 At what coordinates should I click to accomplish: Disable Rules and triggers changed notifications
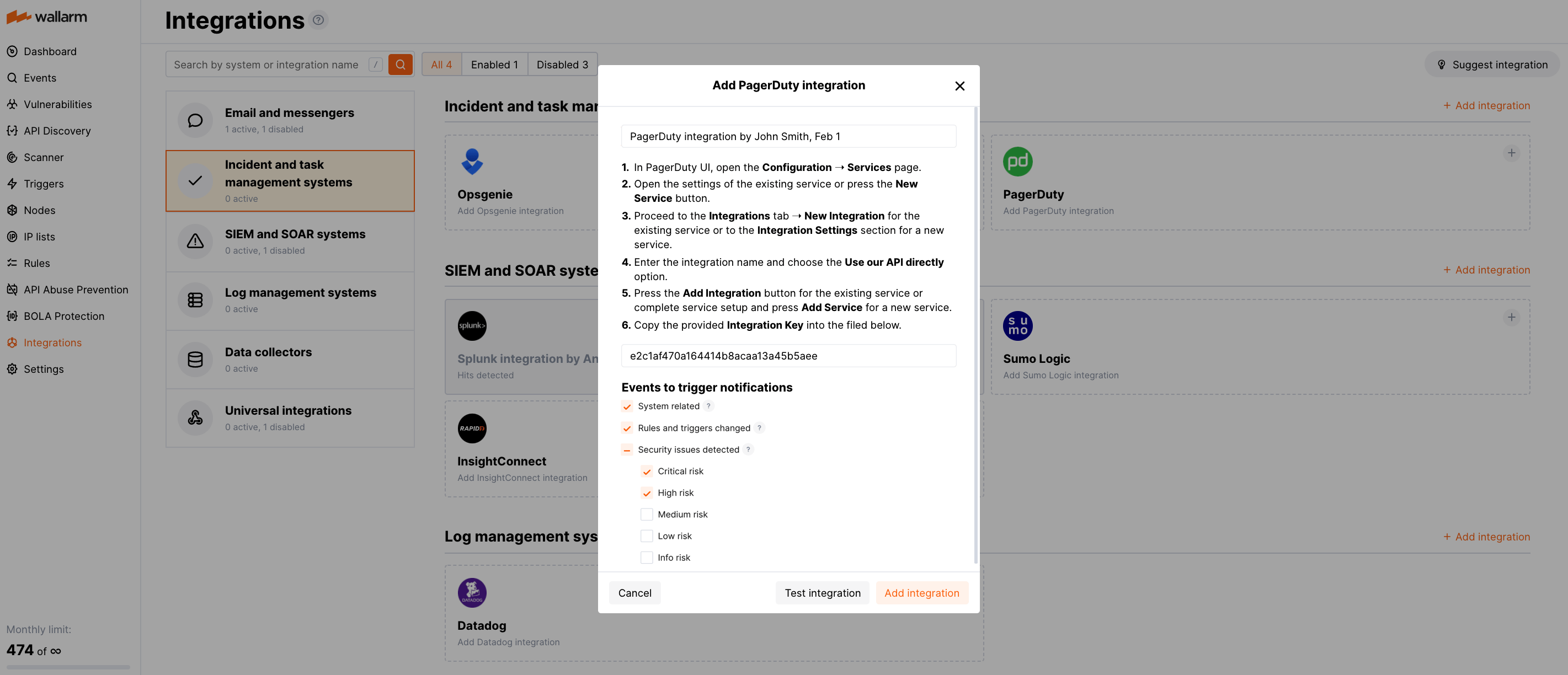point(627,428)
